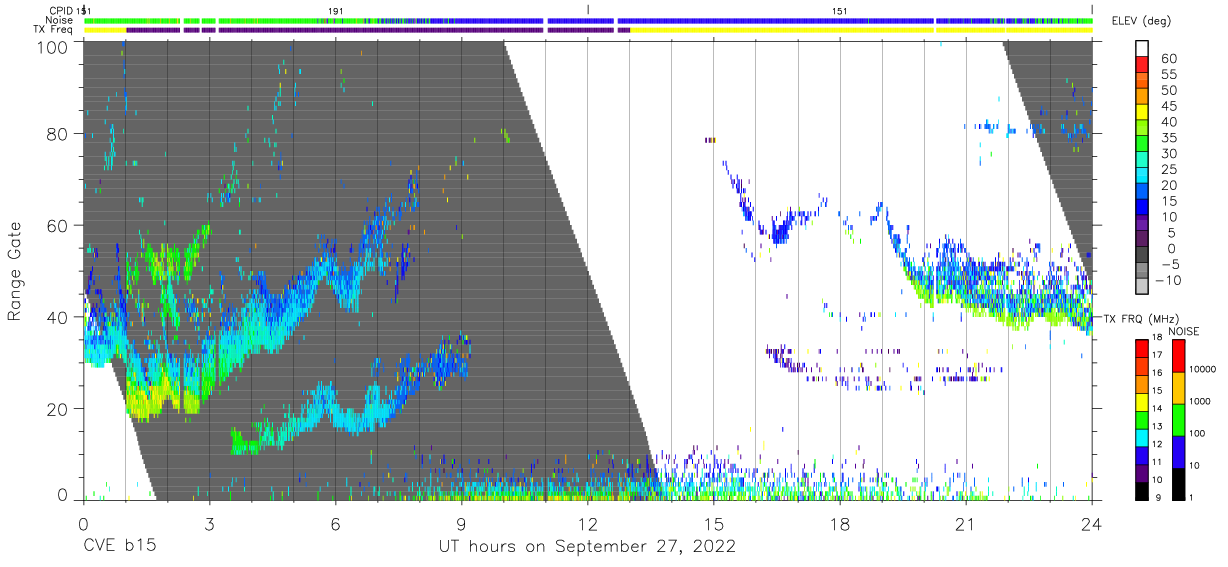1228x567 pixels.
Task: Pick the red top segment of the NOISE colorbar
Action: [x=1178, y=356]
